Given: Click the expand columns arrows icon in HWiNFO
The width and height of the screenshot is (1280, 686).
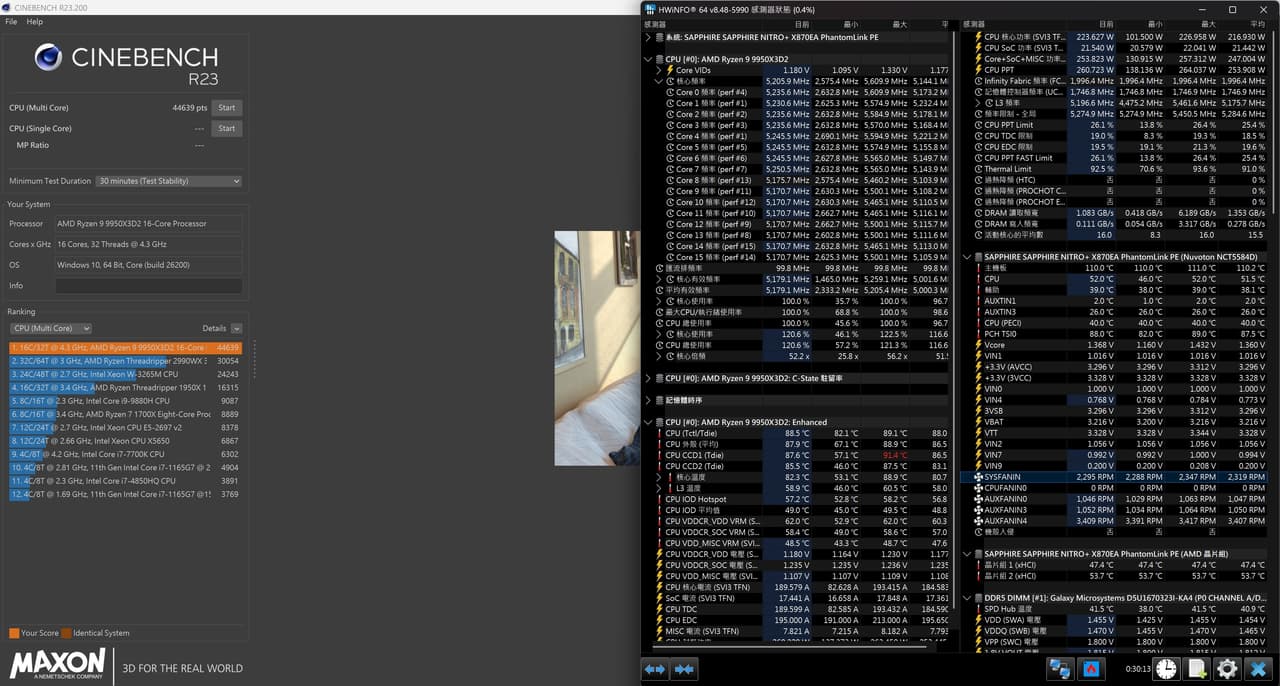Looking at the screenshot, I should pyautogui.click(x=654, y=669).
